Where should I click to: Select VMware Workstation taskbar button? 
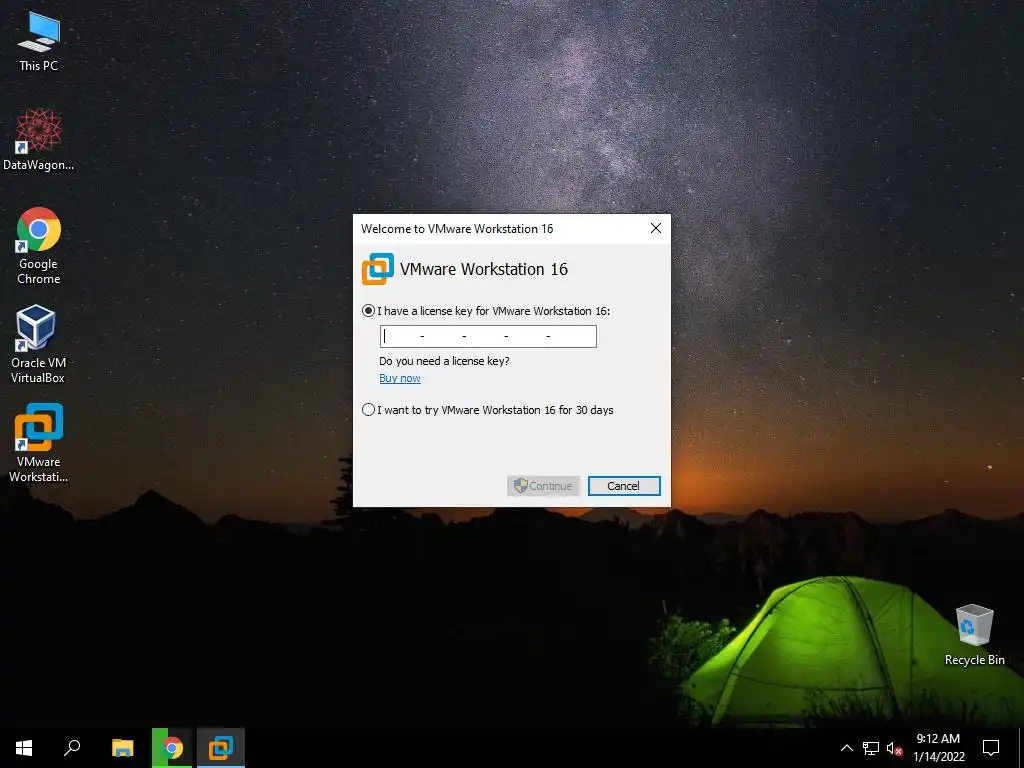tap(221, 748)
